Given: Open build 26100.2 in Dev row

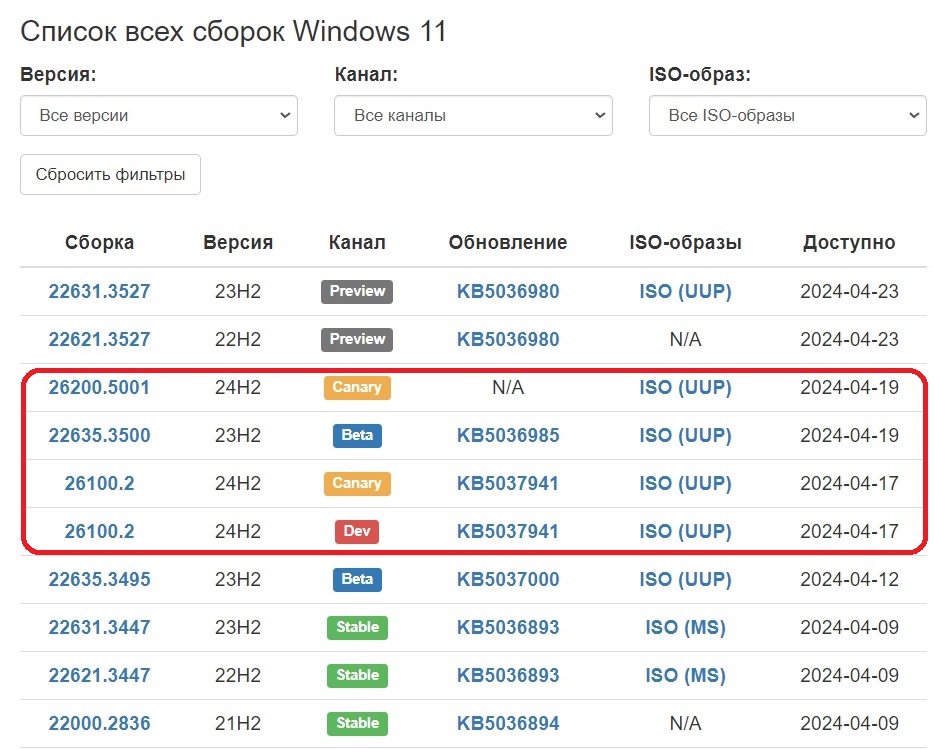Looking at the screenshot, I should tap(99, 532).
